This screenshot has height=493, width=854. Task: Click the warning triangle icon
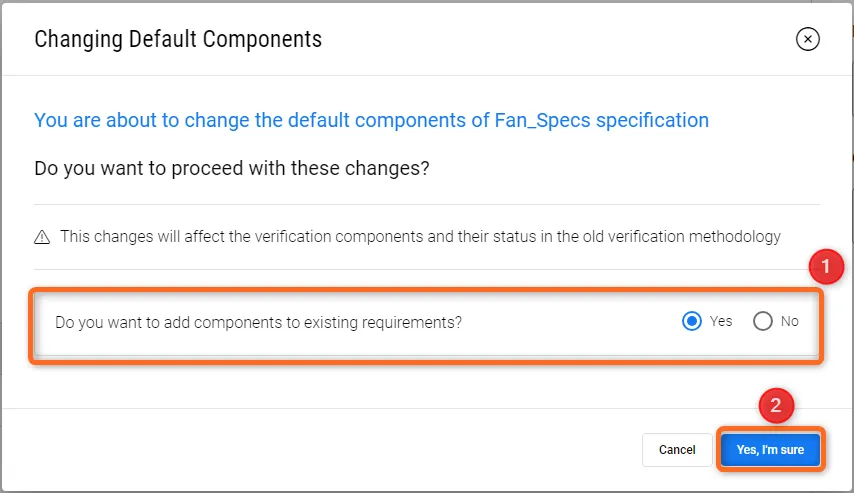tap(42, 237)
